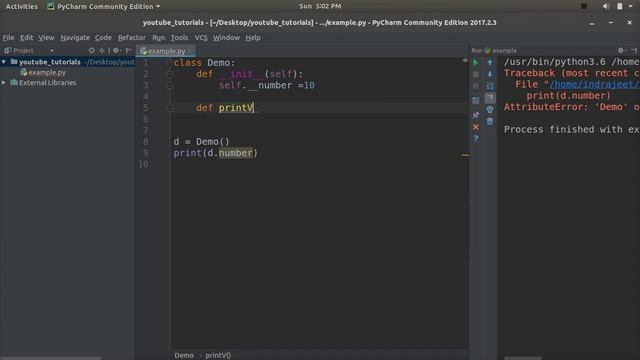Open the Project view dropdown
The width and height of the screenshot is (640, 360).
click(x=52, y=51)
